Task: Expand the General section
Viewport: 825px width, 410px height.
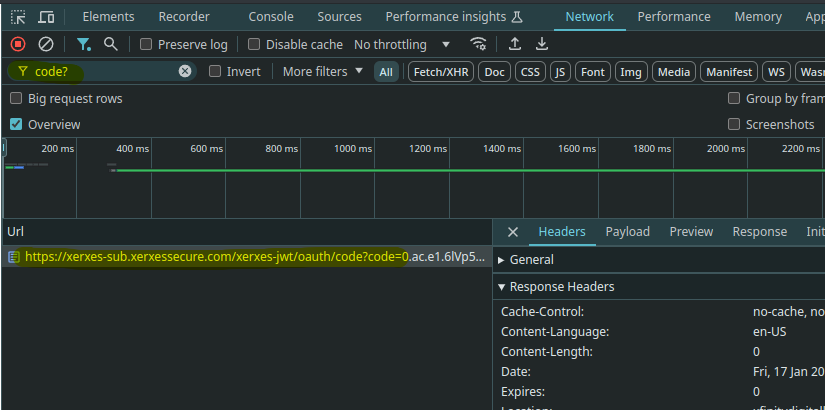Action: tap(525, 259)
